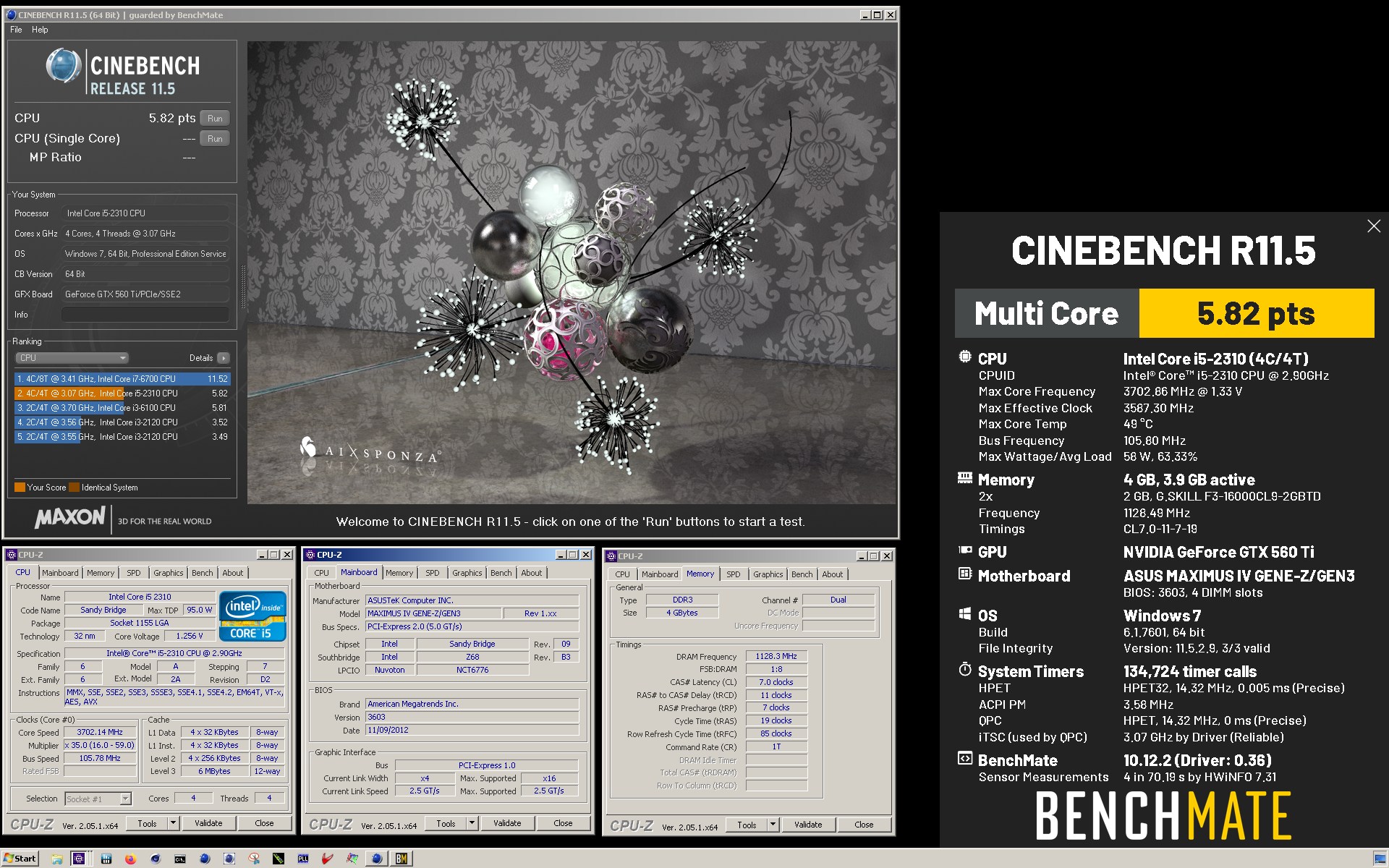Open the Windows Start menu

20,859
